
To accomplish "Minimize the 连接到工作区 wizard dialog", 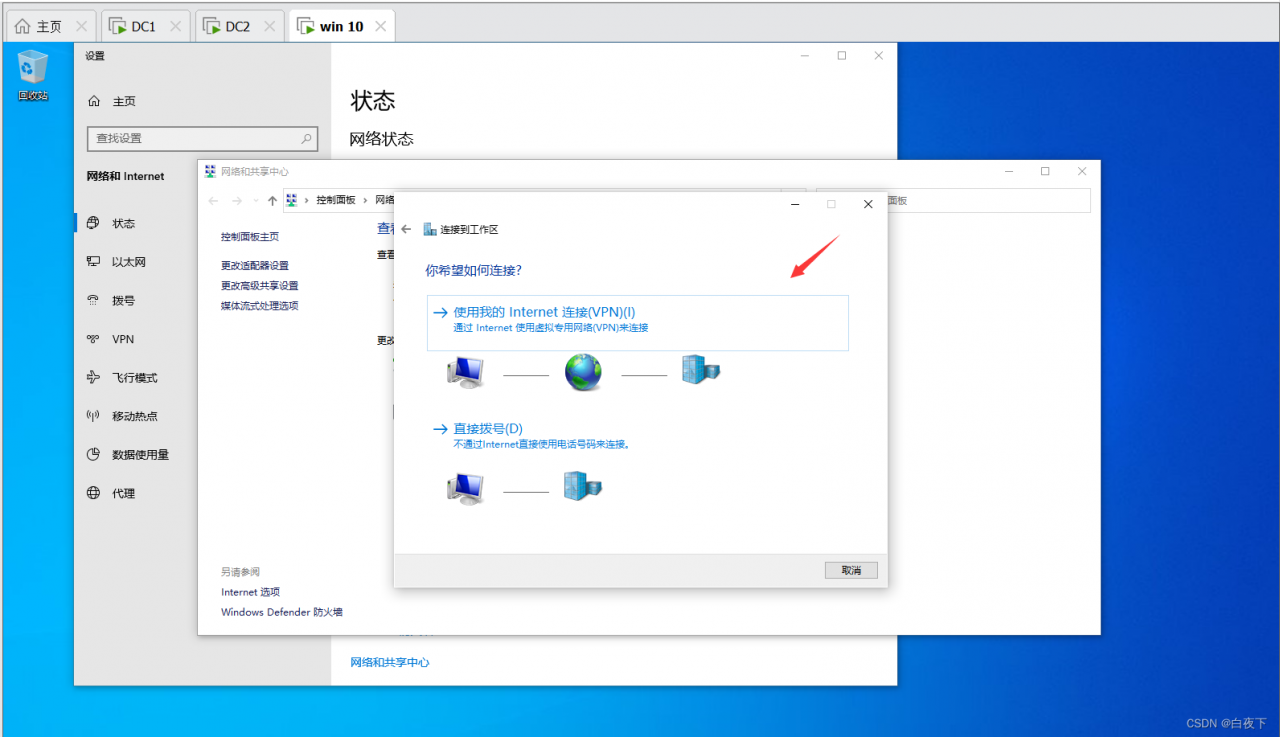I will pos(794,204).
